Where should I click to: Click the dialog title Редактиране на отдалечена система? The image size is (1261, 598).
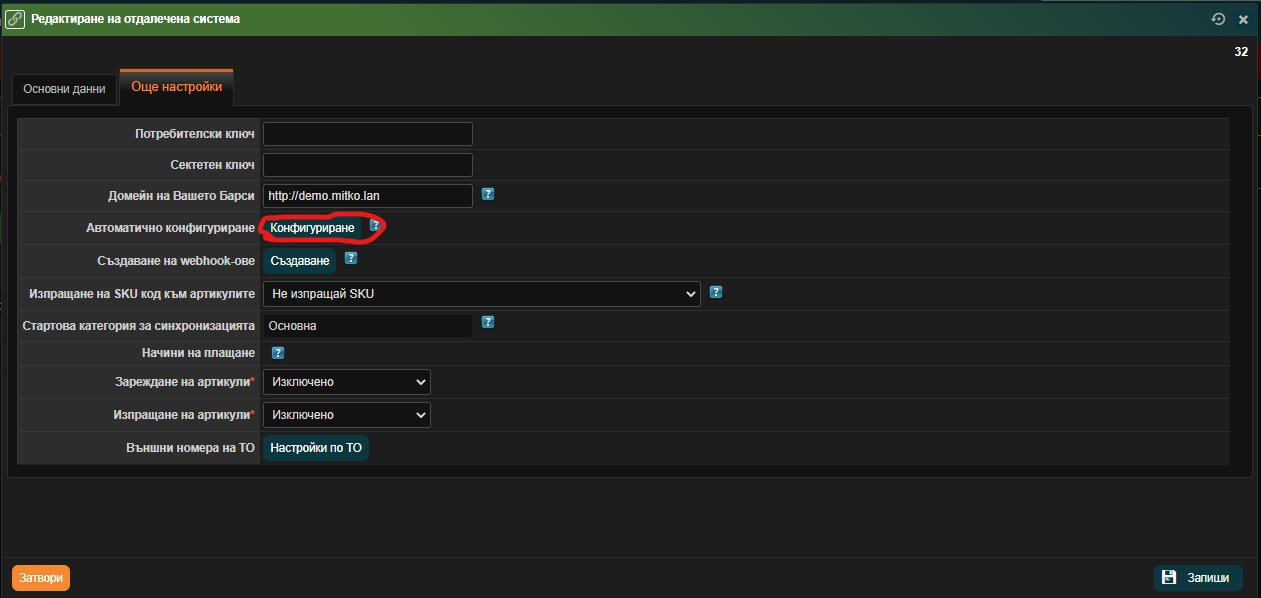tap(136, 19)
